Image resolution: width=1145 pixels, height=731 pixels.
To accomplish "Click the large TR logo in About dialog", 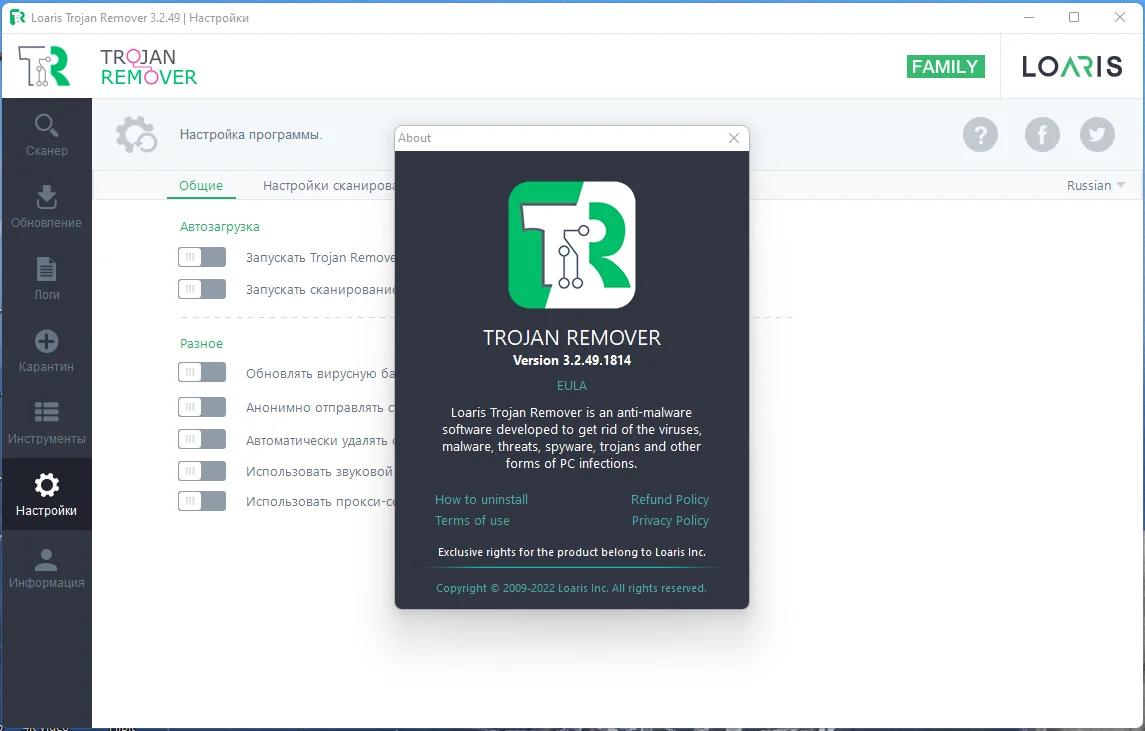I will [572, 245].
